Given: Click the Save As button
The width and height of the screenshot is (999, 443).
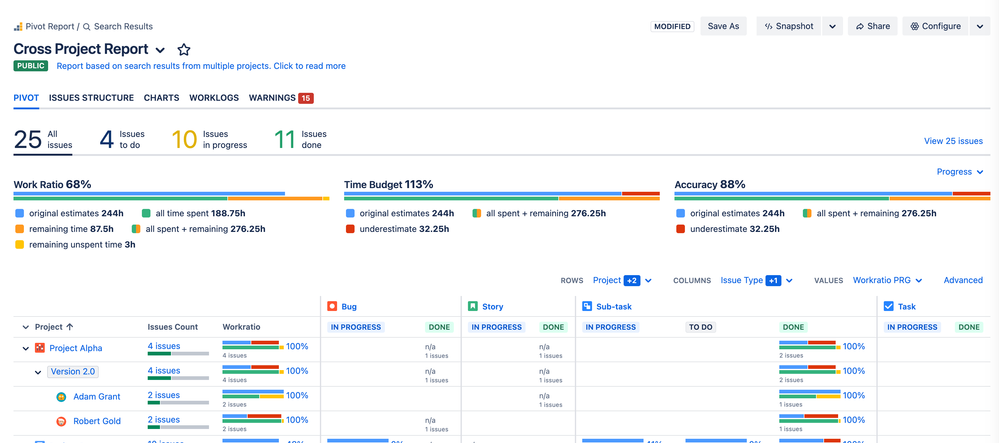Looking at the screenshot, I should click(723, 26).
